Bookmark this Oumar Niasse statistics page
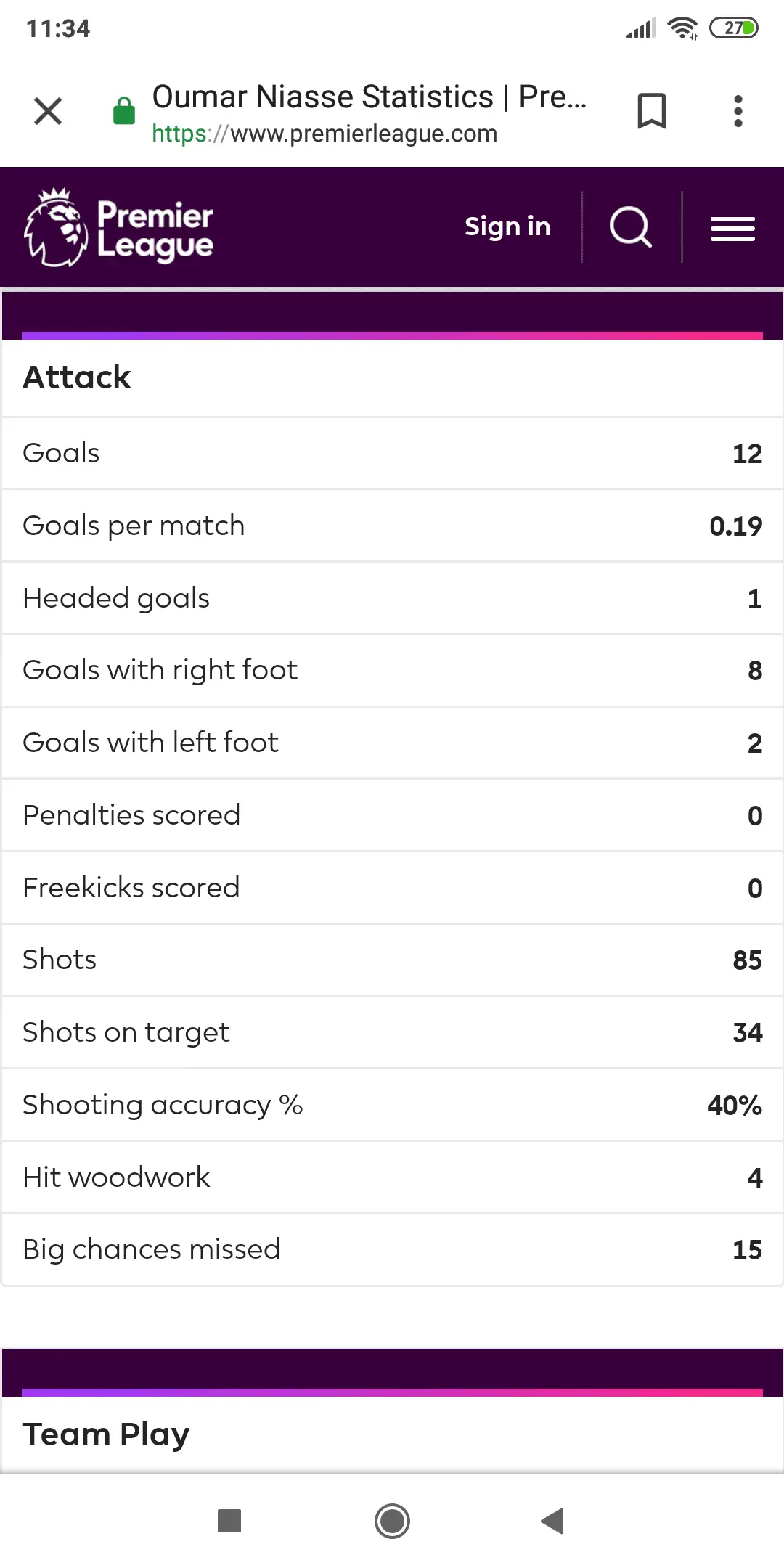784x1568 pixels. pyautogui.click(x=651, y=111)
